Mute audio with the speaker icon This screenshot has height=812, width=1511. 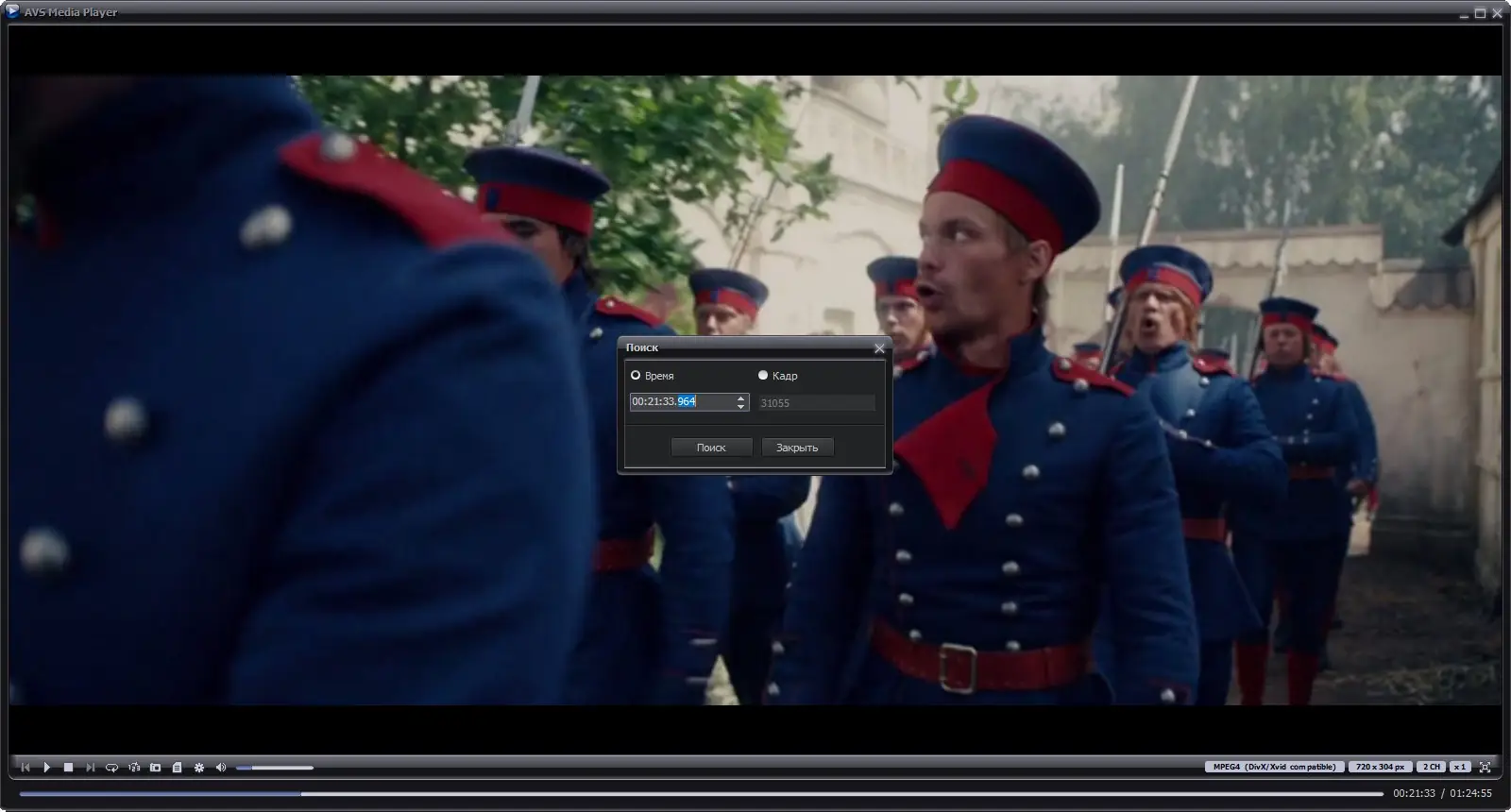click(x=221, y=768)
